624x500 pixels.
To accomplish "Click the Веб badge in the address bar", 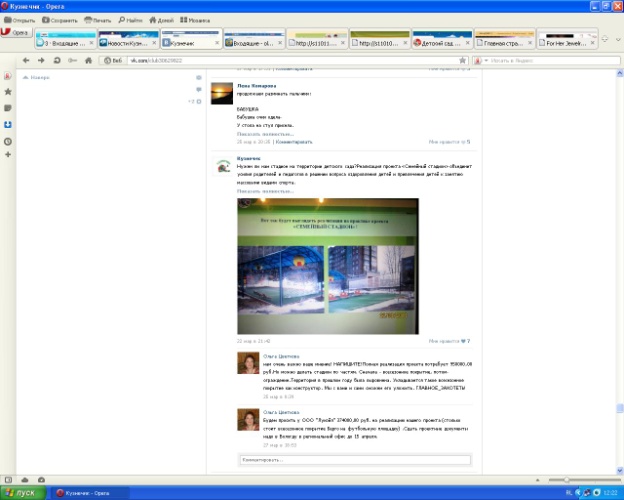I will coord(113,61).
